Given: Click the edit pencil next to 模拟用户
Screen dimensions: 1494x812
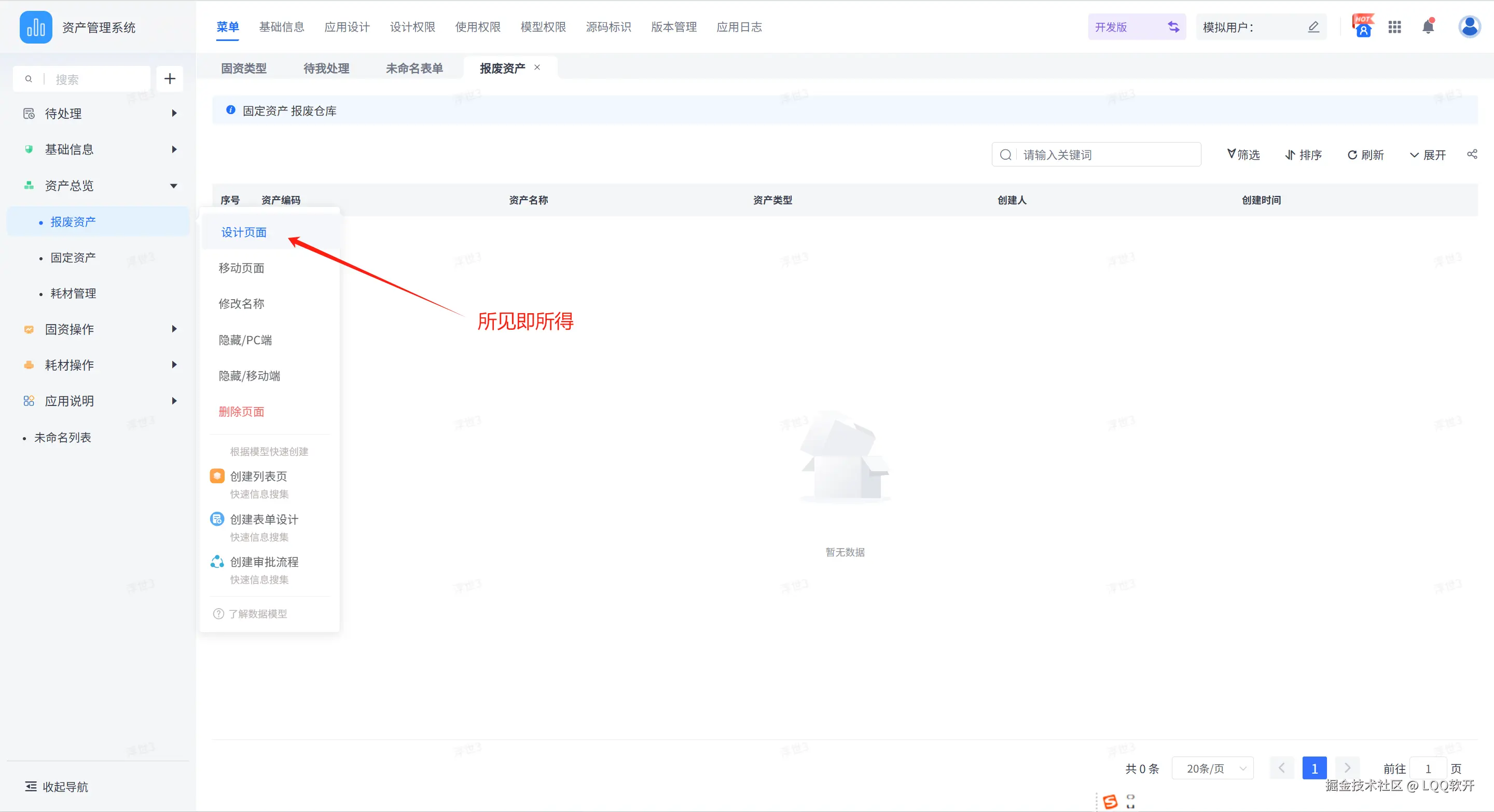Looking at the screenshot, I should tap(1313, 26).
